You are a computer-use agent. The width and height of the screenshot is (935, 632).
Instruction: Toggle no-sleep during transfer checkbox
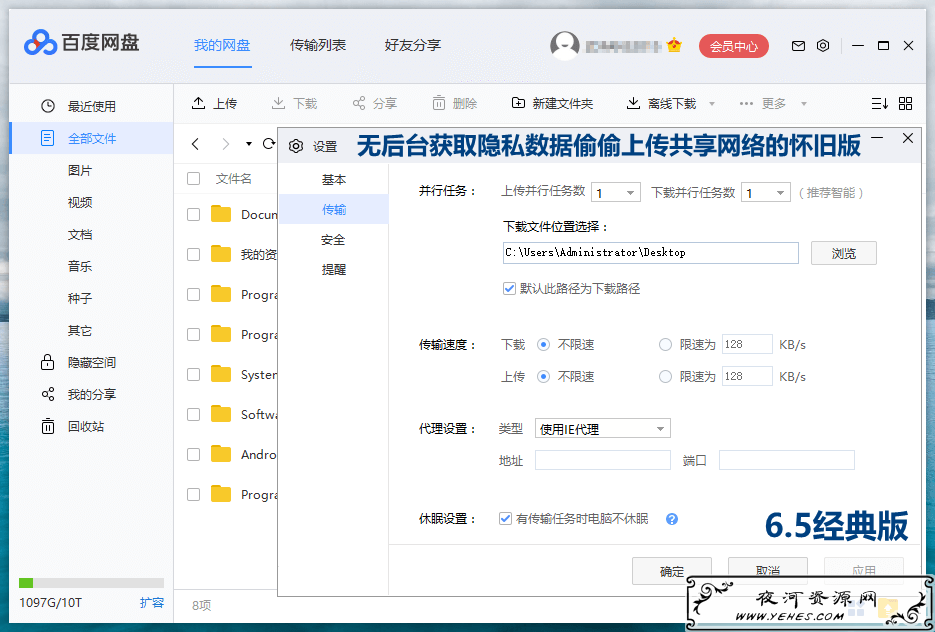(505, 519)
